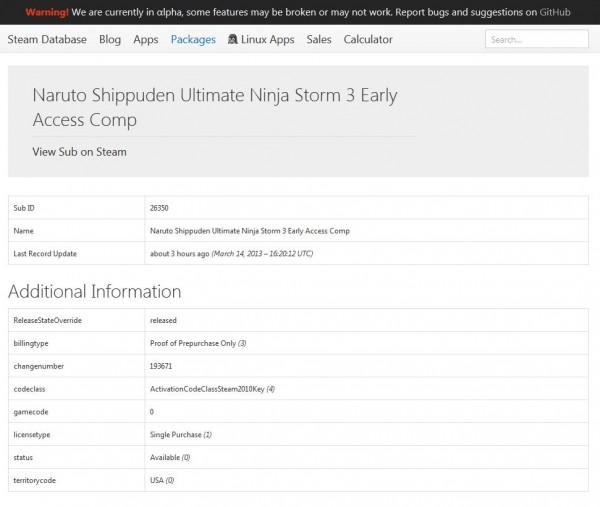Screen dimensions: 600x507
Task: Open the Steam Database home link
Action: coord(47,39)
